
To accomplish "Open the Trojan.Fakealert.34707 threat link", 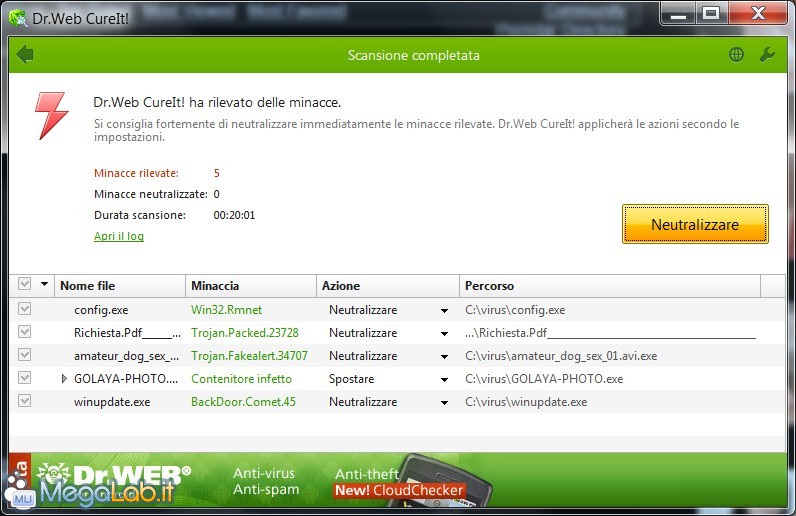I will (249, 356).
